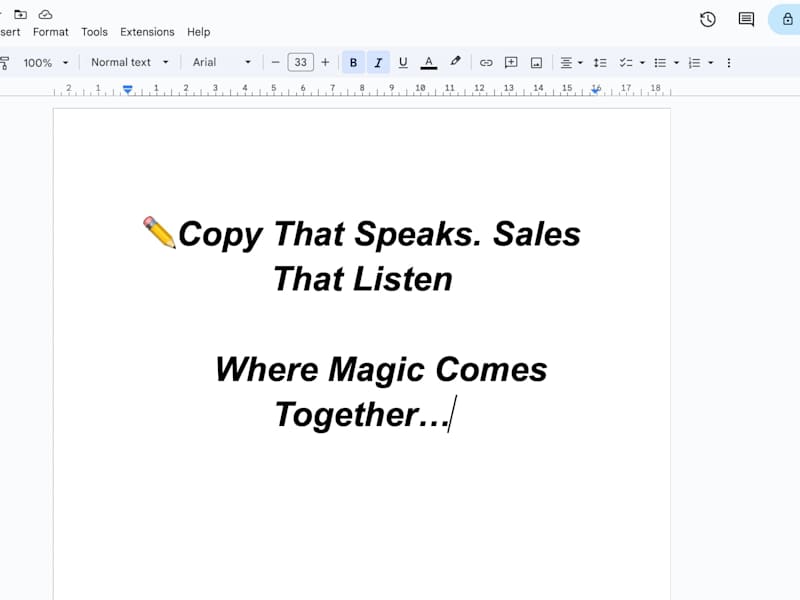Open the comments panel icon
Image resolution: width=800 pixels, height=600 pixels.
point(746,20)
